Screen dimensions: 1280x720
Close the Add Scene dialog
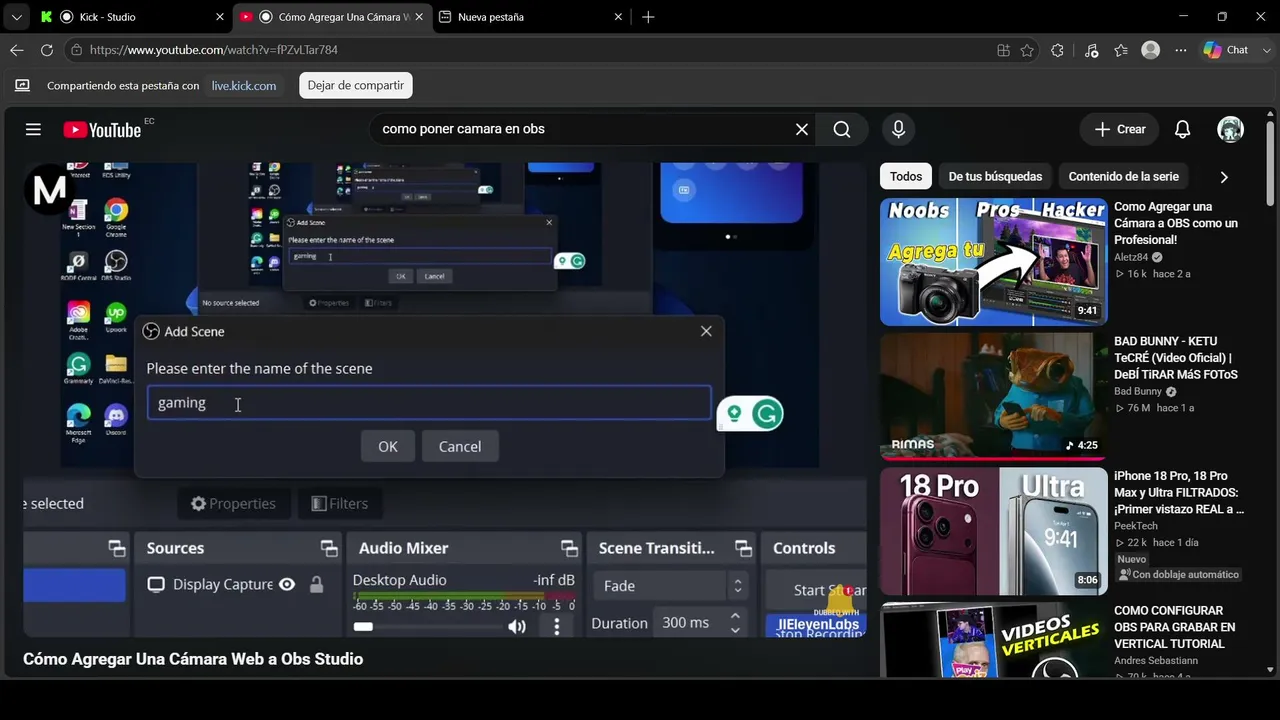coord(706,331)
